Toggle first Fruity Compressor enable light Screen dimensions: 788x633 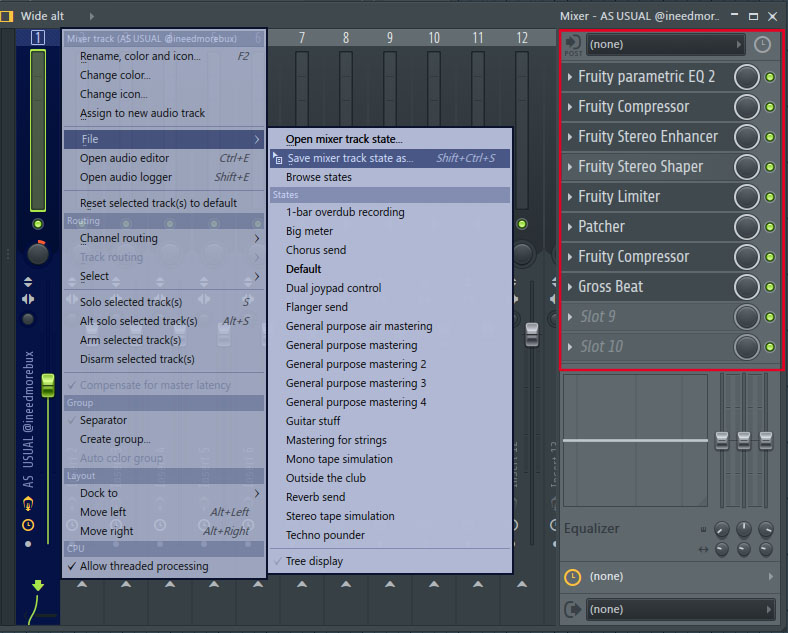[x=770, y=107]
